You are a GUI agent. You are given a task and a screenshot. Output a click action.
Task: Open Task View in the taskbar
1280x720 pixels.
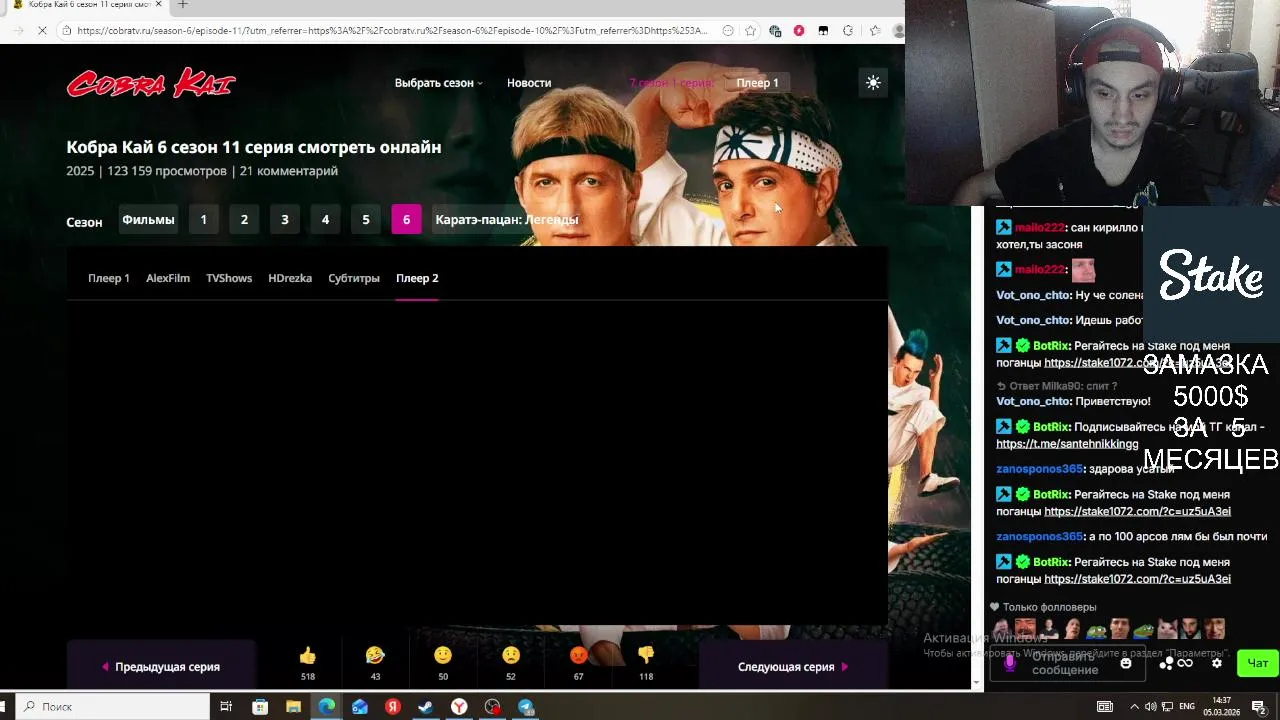pos(226,706)
